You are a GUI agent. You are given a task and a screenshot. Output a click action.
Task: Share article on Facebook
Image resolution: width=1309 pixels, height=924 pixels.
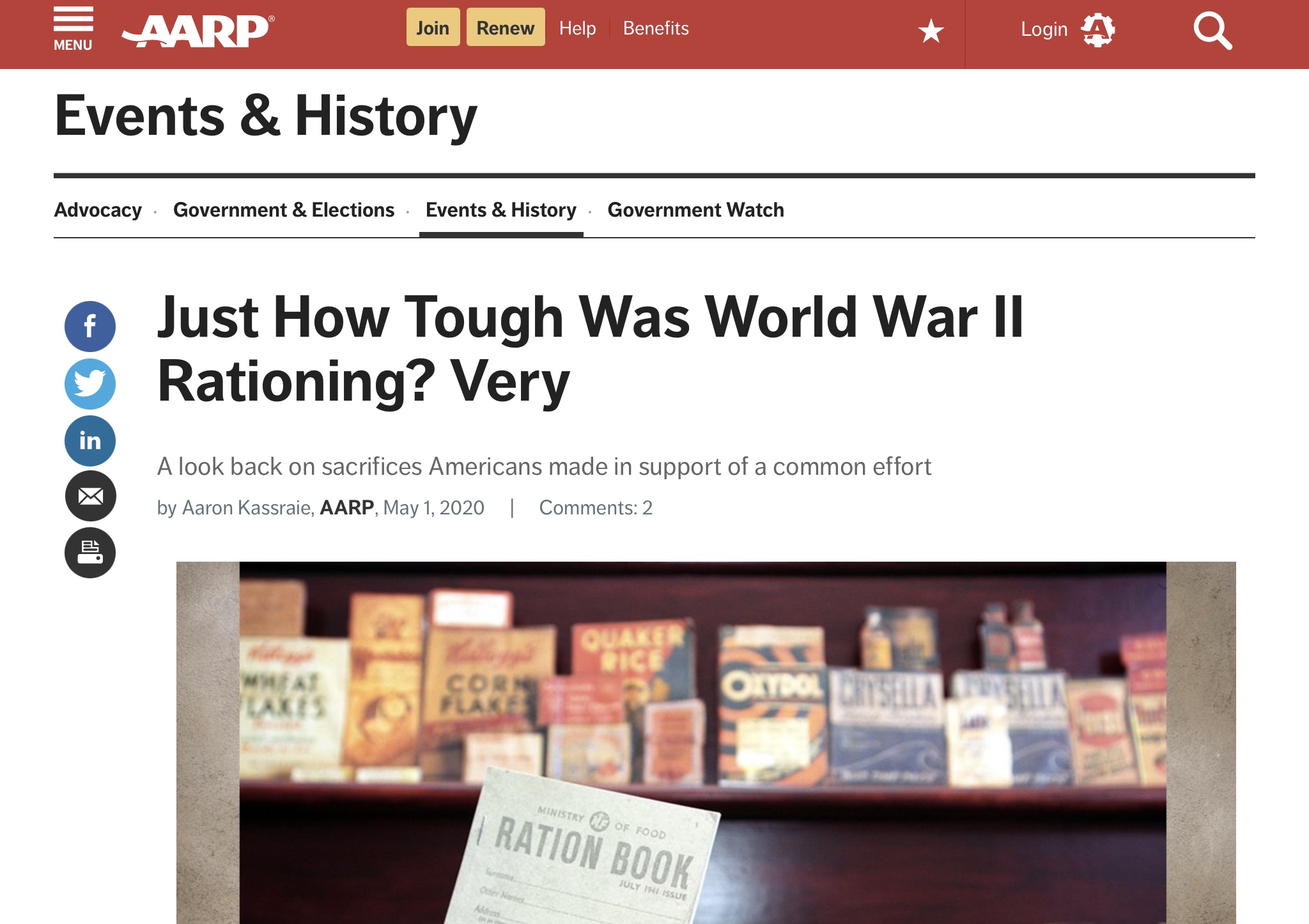pyautogui.click(x=90, y=327)
